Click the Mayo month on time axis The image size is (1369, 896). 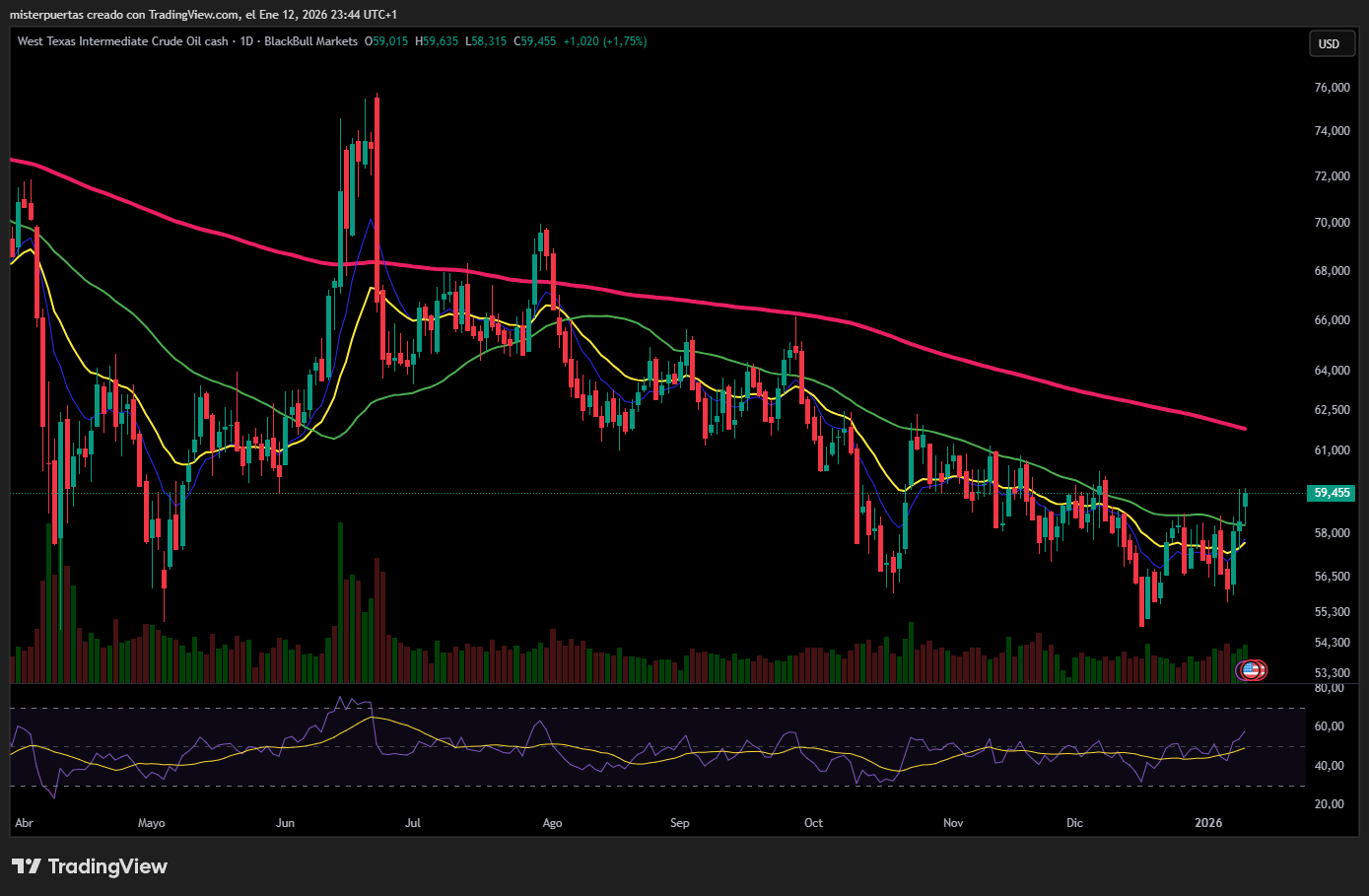(x=152, y=823)
